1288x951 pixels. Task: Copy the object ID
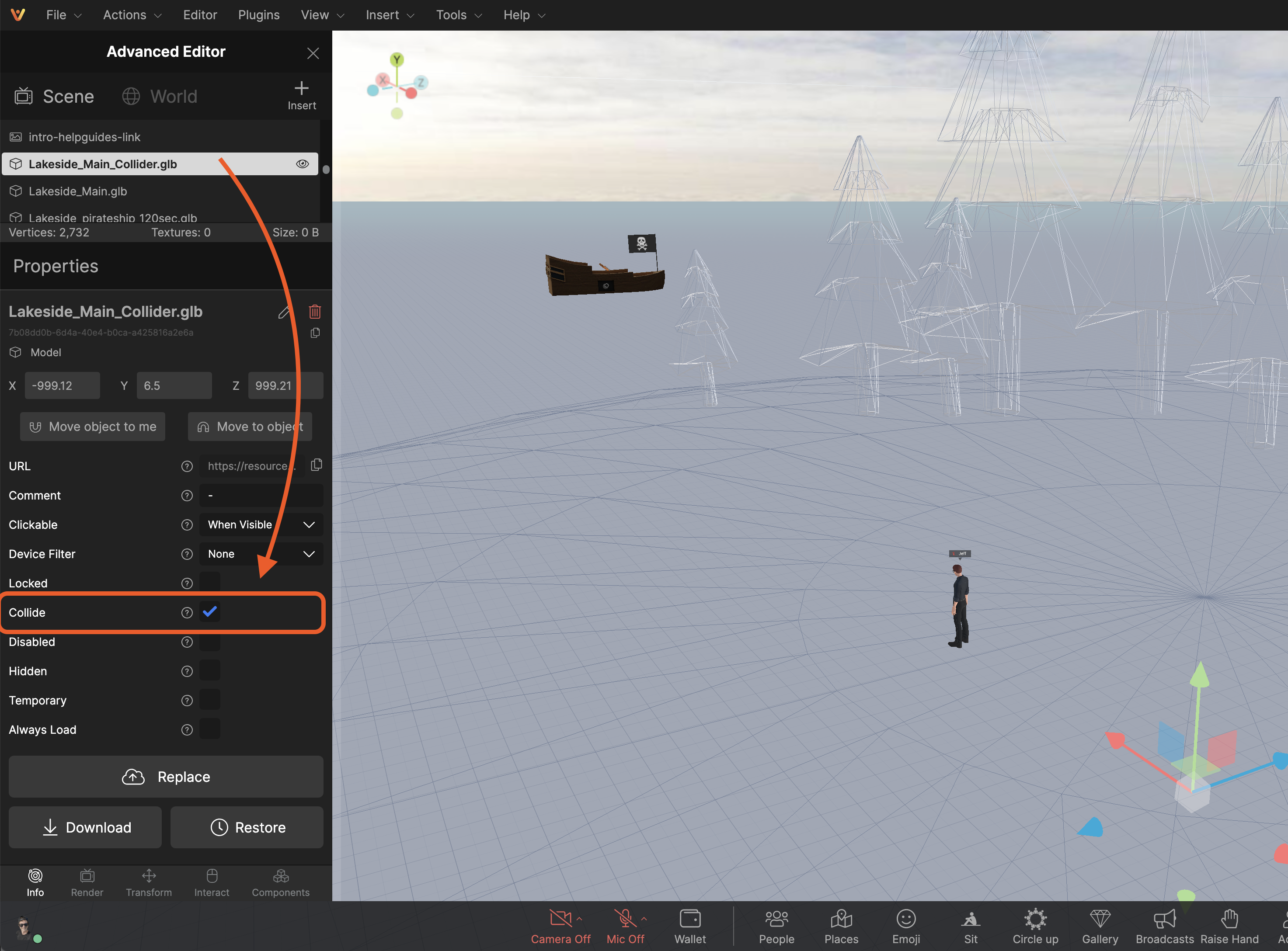[x=315, y=333]
